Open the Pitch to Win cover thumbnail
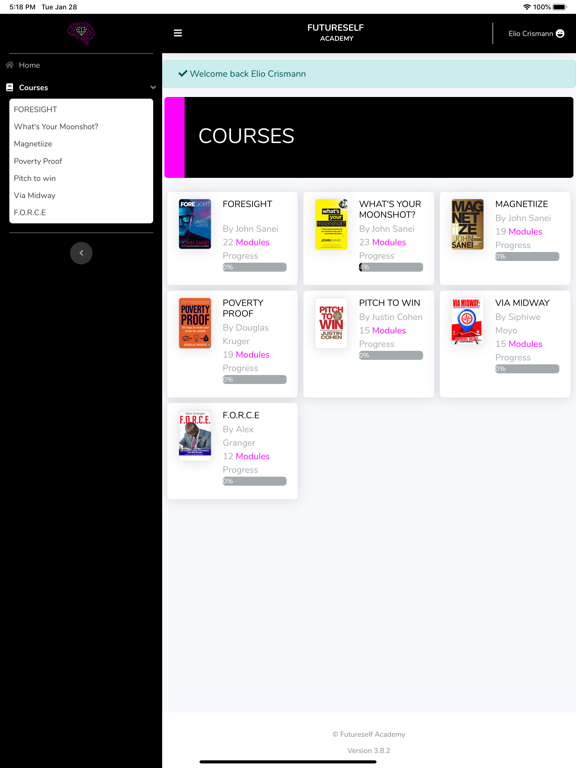Screen dimensions: 576x768 tap(331, 323)
